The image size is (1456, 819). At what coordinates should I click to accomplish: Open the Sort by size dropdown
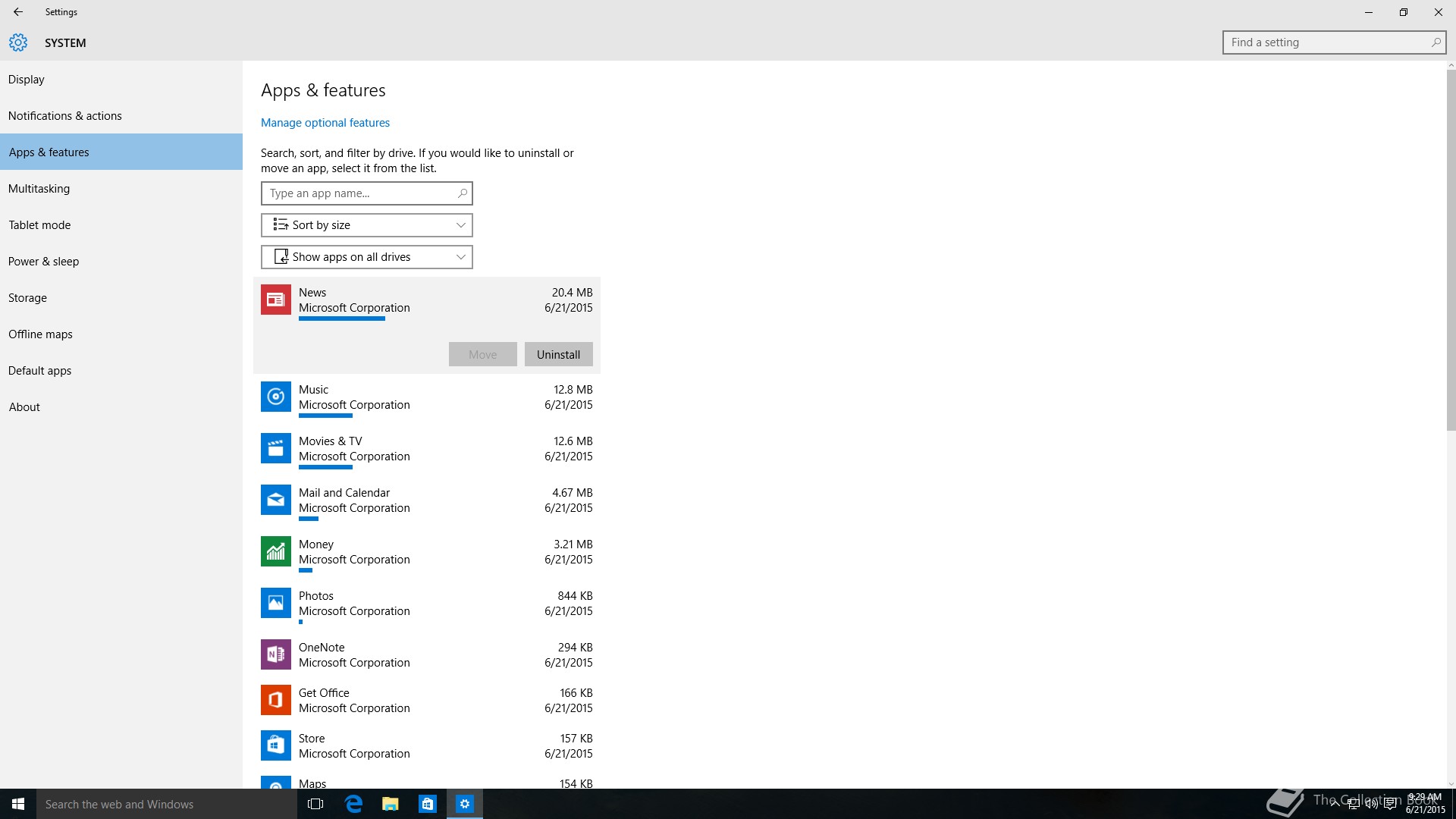click(367, 225)
